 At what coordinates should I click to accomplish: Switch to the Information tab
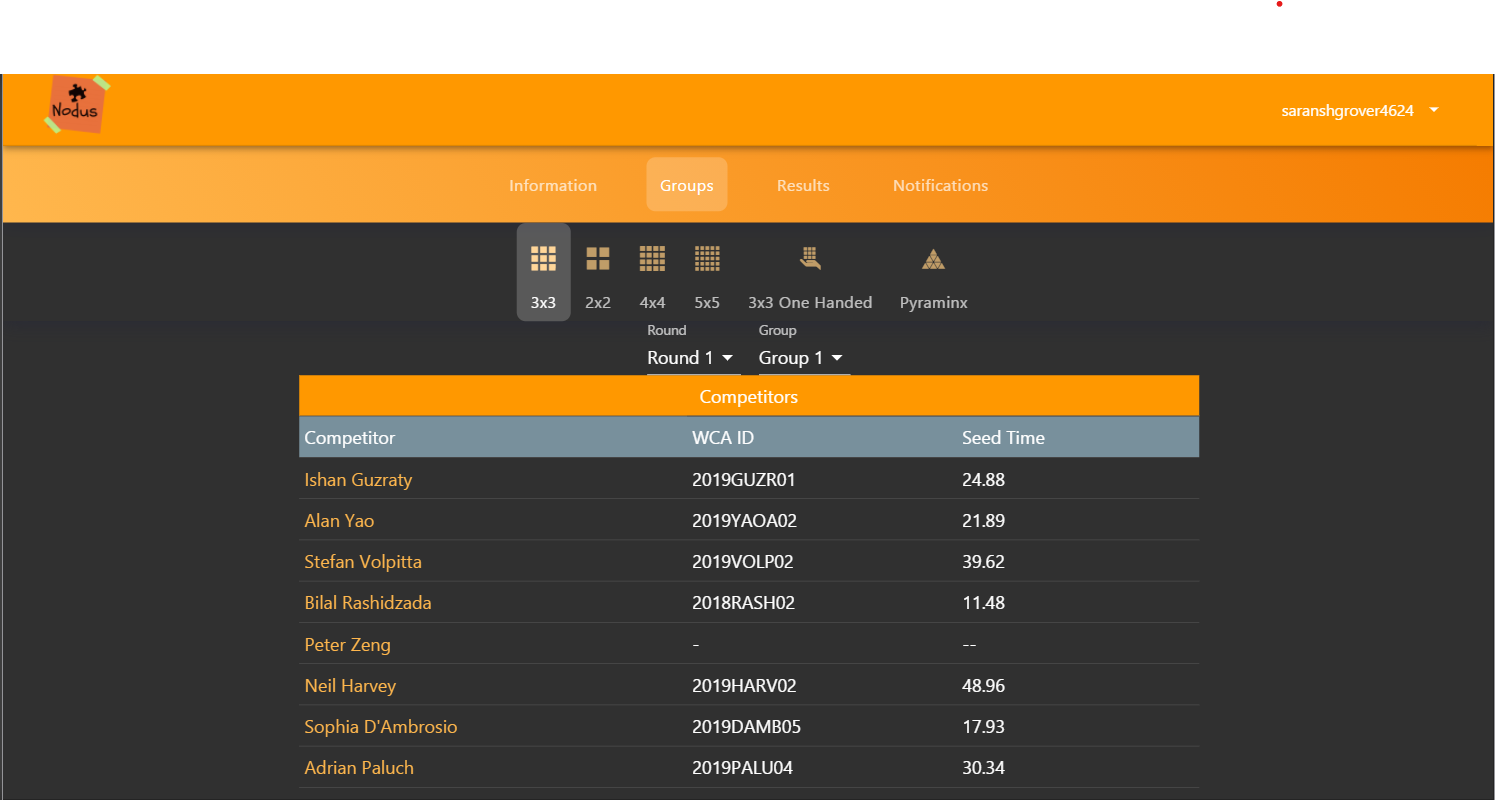553,185
